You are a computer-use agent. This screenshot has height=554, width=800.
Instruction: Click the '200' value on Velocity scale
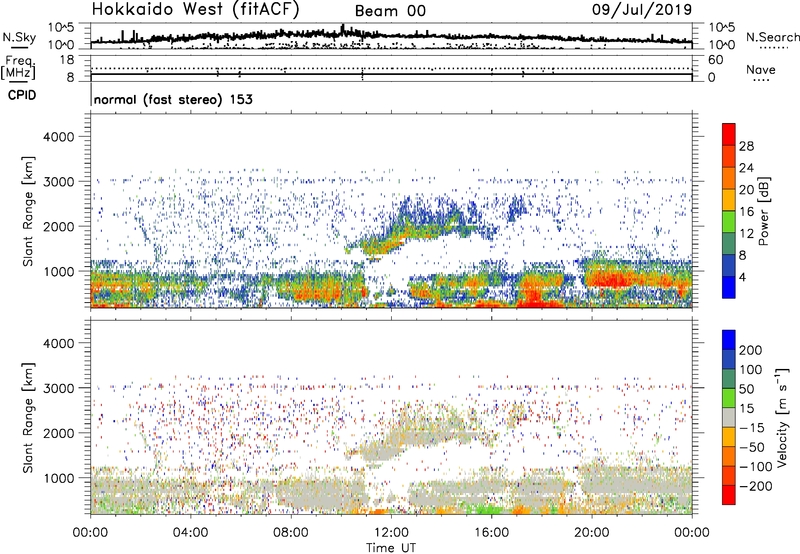[751, 350]
